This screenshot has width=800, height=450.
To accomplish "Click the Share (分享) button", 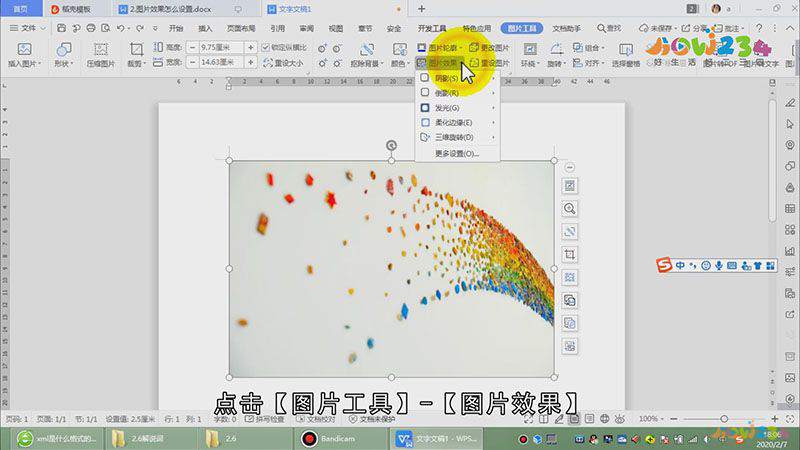I will point(694,28).
